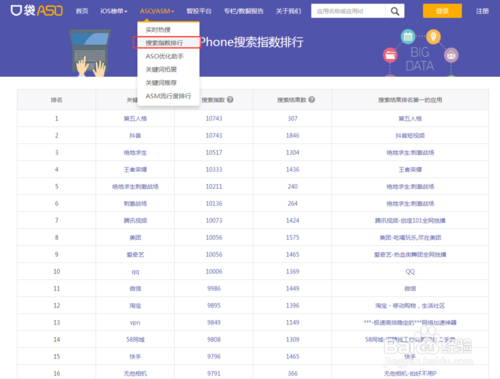Click top app 淘宝 - 移动购物 in row 12

tap(410, 305)
